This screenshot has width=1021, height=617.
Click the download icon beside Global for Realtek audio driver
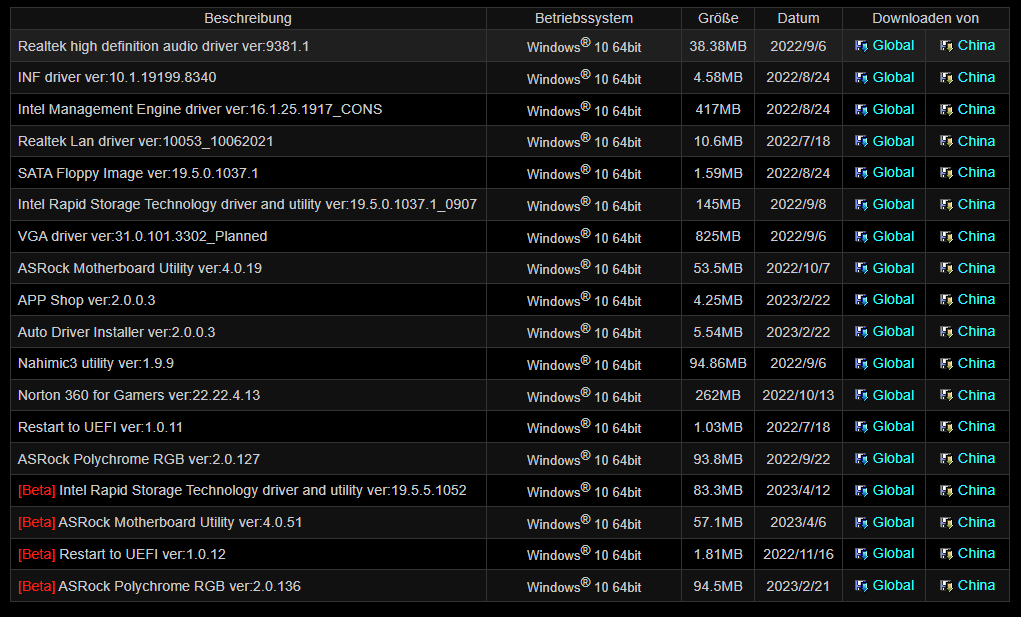(861, 46)
